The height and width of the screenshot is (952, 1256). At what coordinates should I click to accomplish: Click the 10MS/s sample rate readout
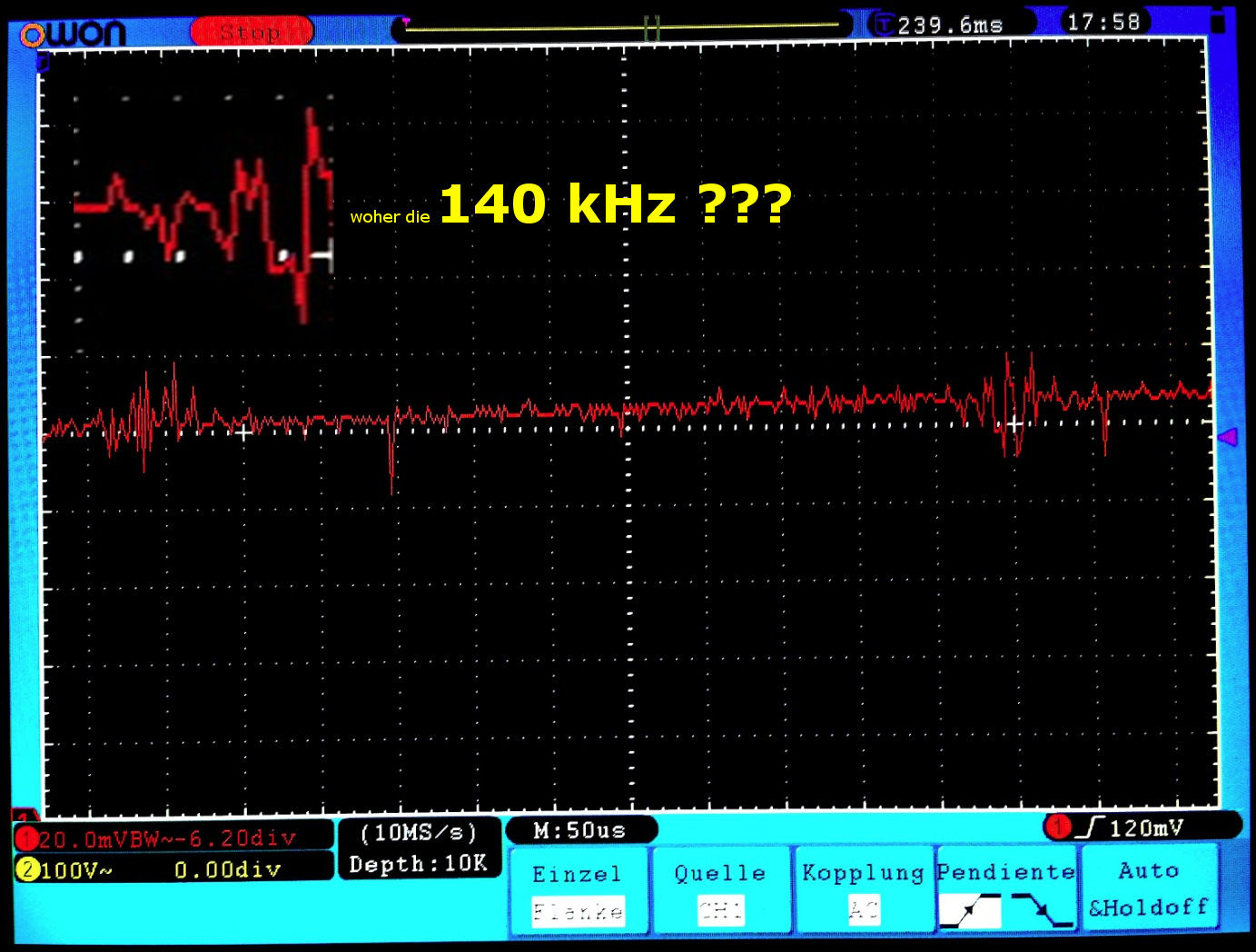pos(419,833)
